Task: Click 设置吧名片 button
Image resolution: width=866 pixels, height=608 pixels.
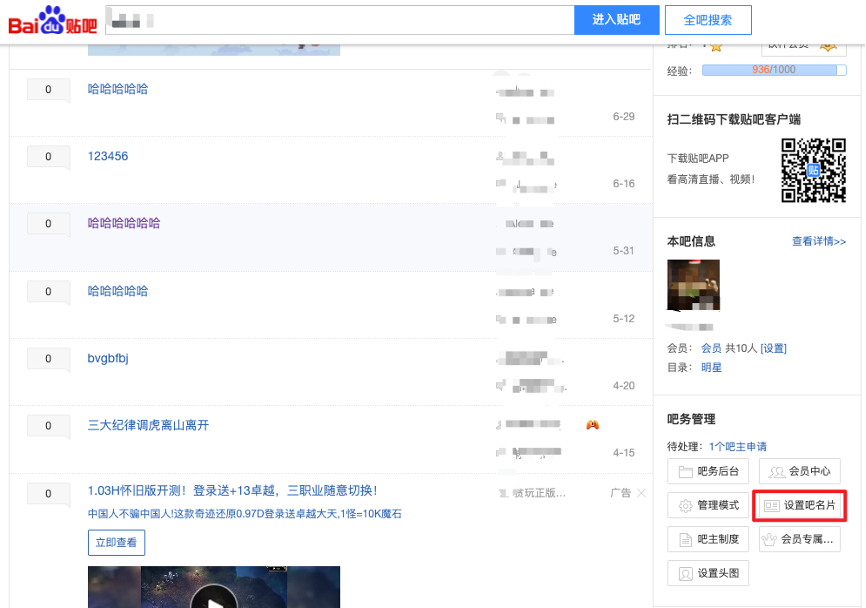Action: point(800,506)
